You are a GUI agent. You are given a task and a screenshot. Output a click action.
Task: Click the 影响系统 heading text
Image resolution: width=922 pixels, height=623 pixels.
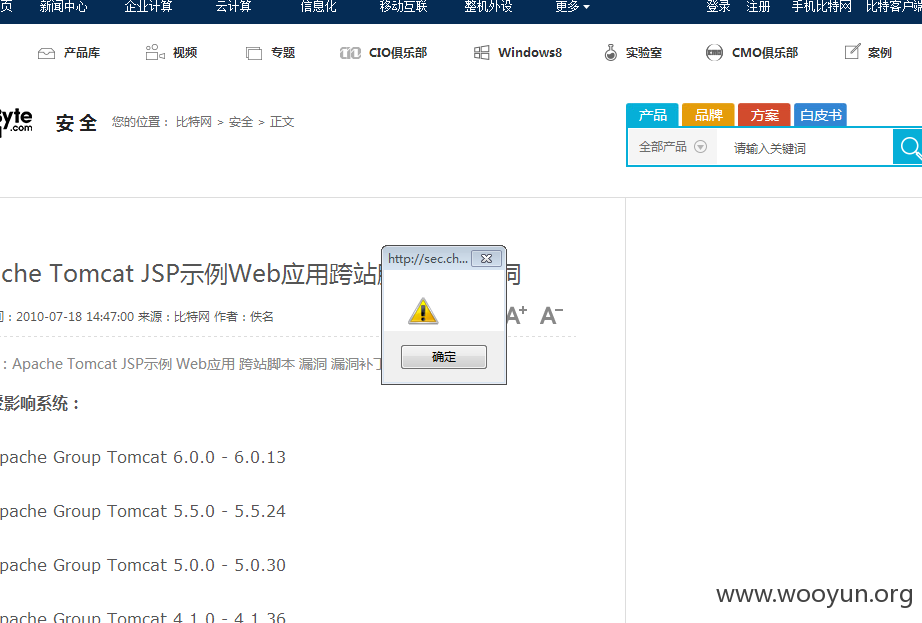[x=35, y=403]
